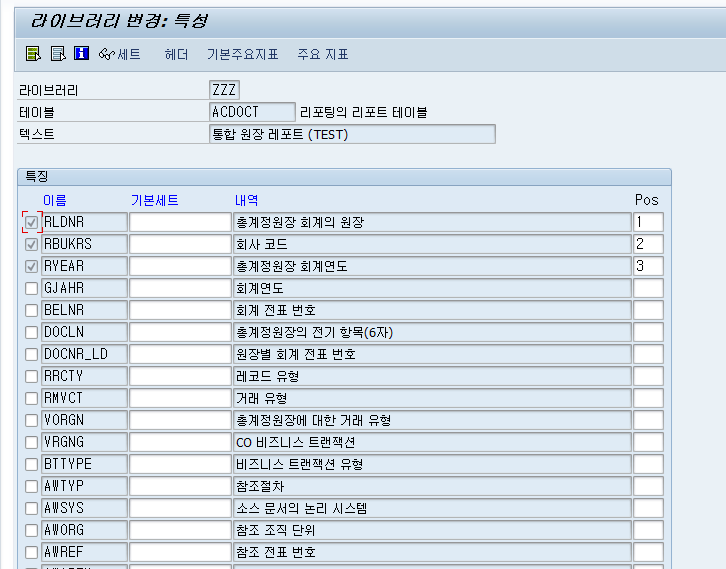Click the DOCNR_LD name cell
The image size is (726, 569).
84,354
